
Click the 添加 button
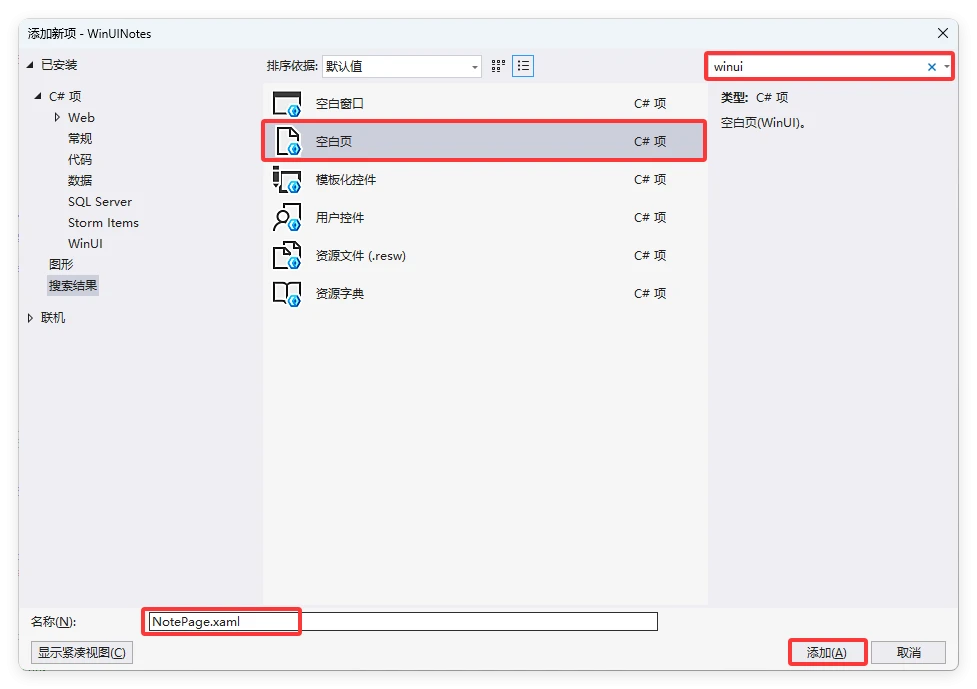(827, 653)
